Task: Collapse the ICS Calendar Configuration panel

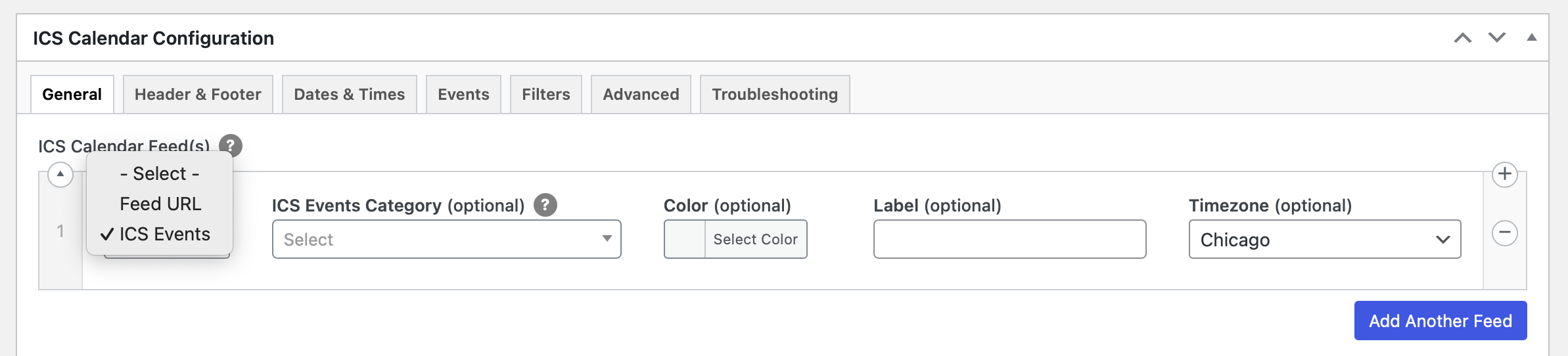Action: [1531, 38]
